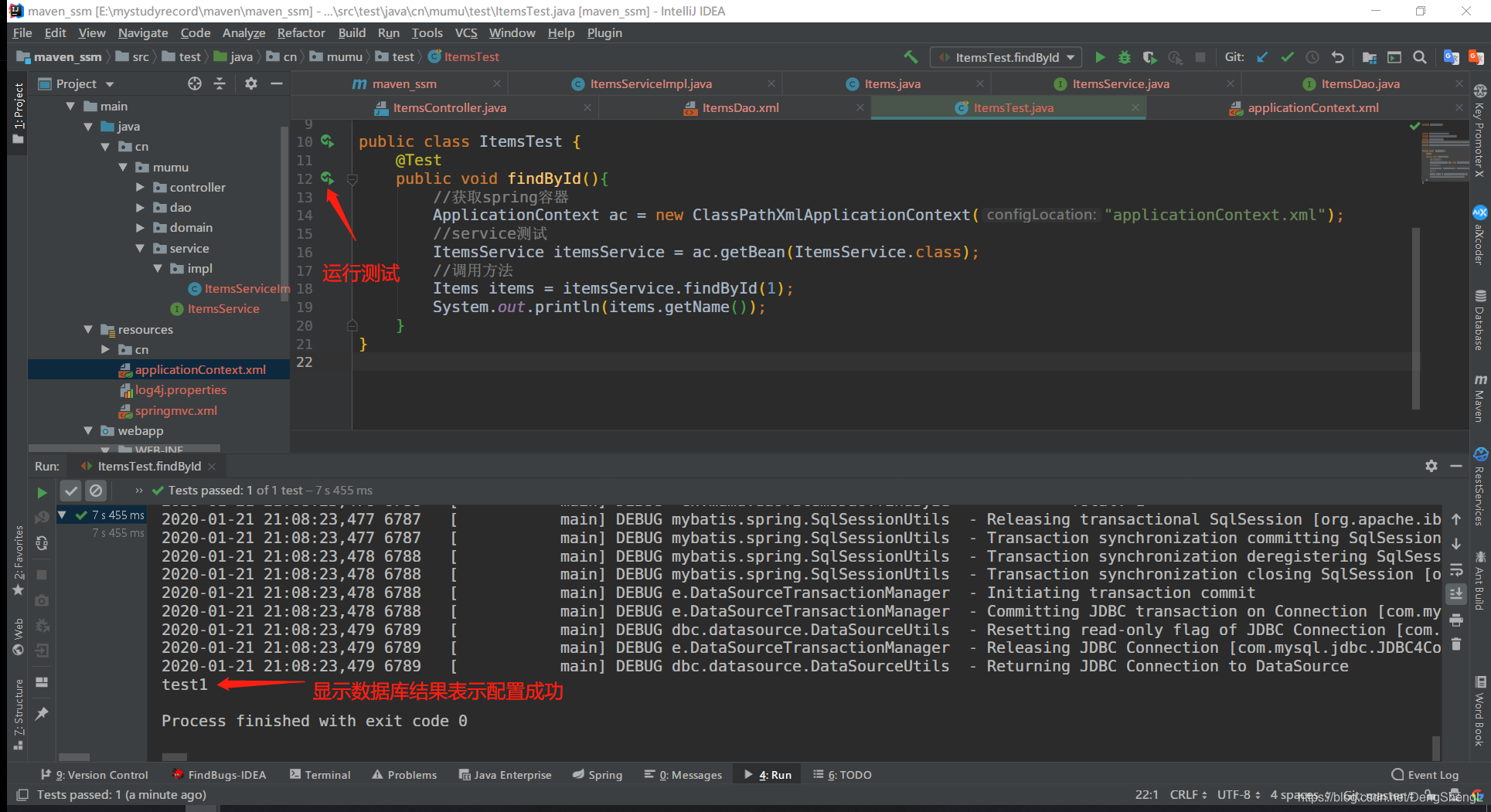The image size is (1491, 812).
Task: Run with Coverage using the shield icon
Action: coord(1149,57)
